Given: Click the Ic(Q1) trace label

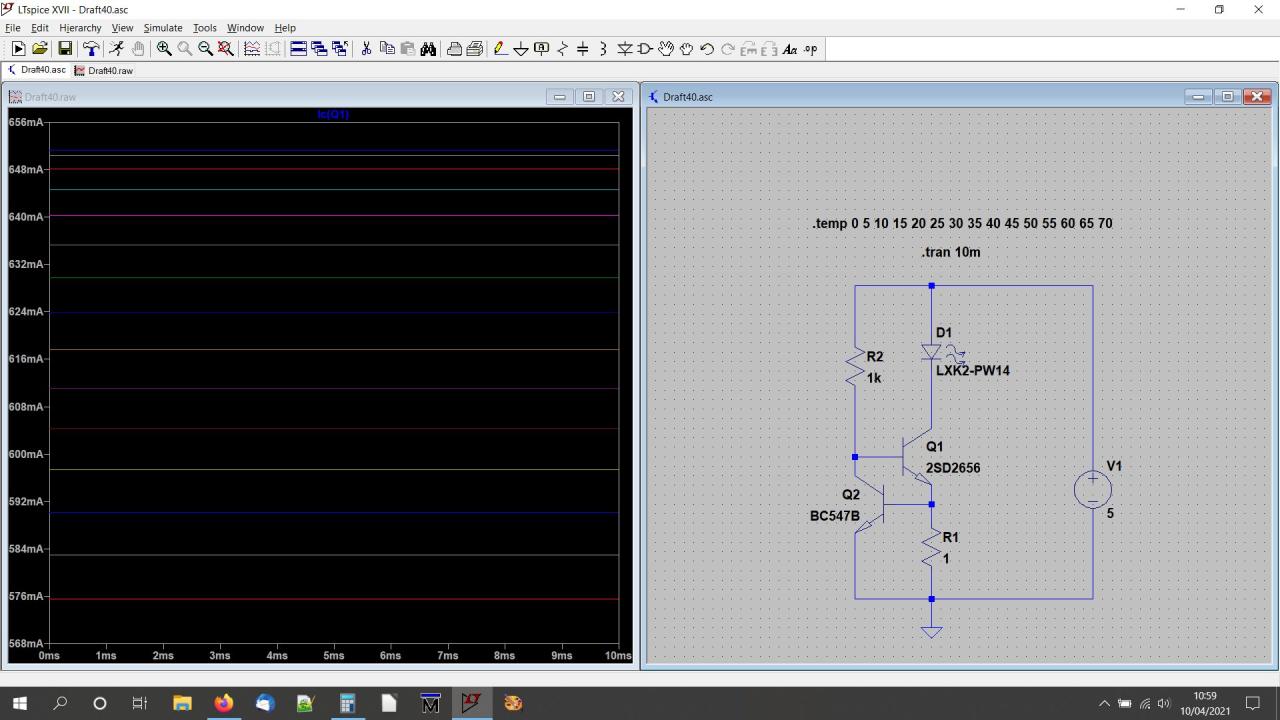Looking at the screenshot, I should (333, 114).
